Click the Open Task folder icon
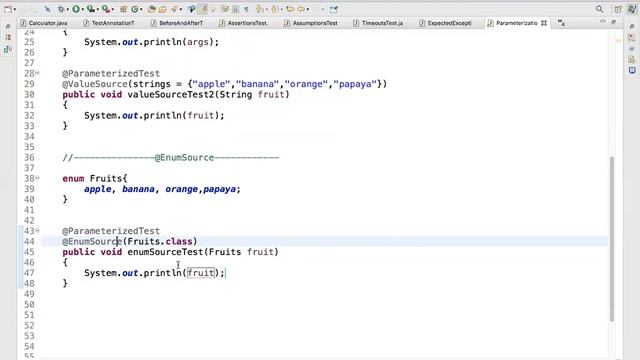This screenshot has height=360, width=640. click(x=162, y=9)
